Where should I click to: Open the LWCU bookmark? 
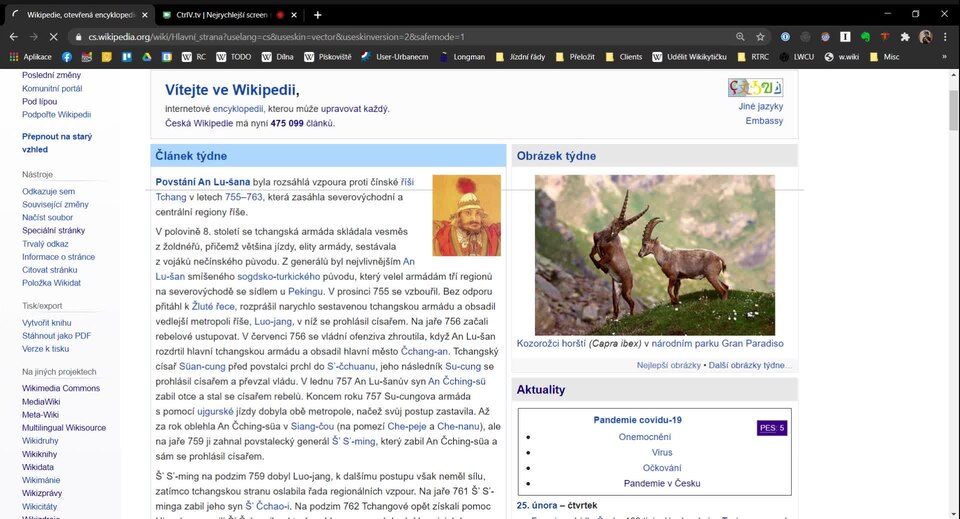click(797, 57)
